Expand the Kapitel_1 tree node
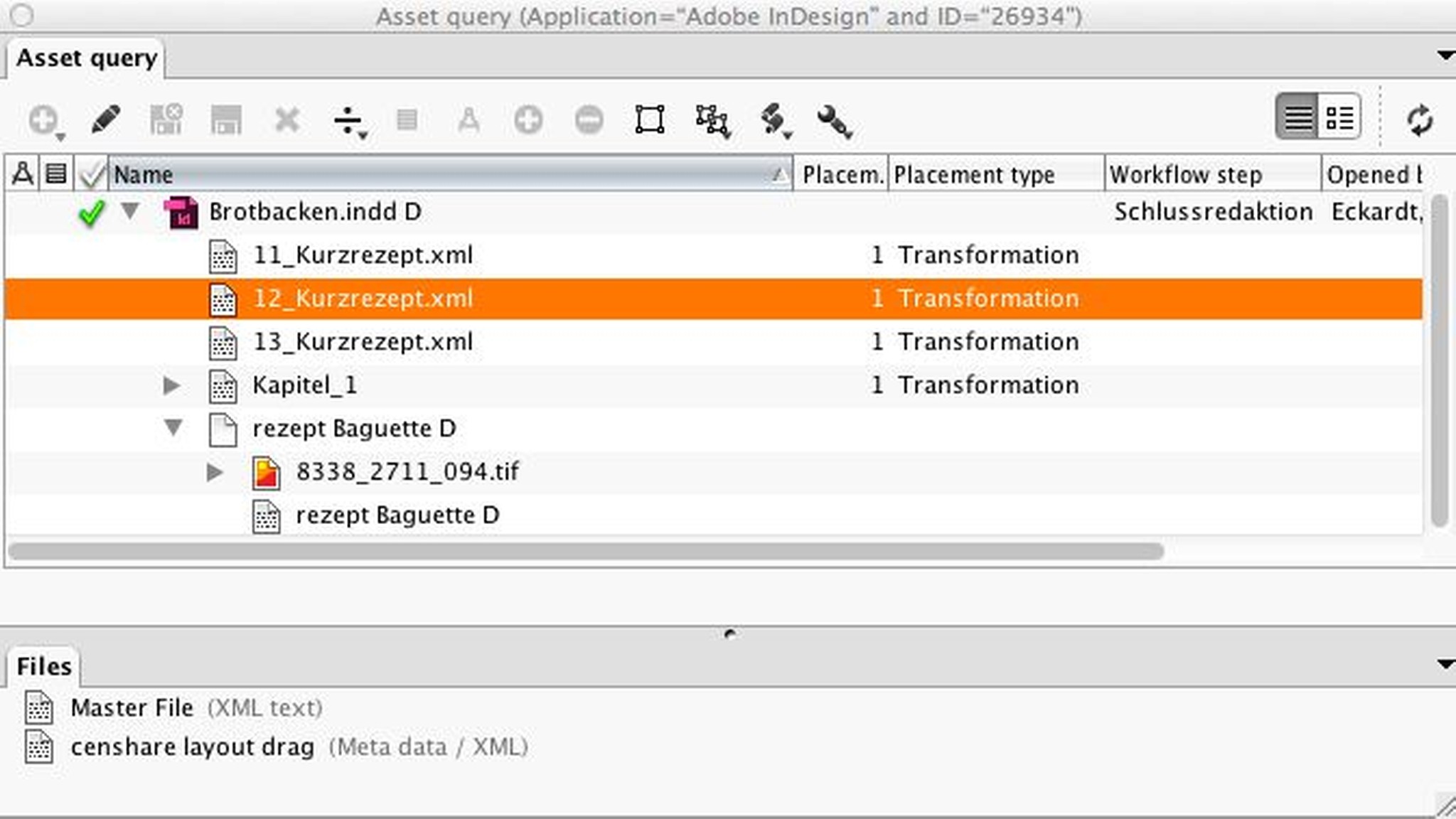Screen dimensions: 1456x819 171,385
